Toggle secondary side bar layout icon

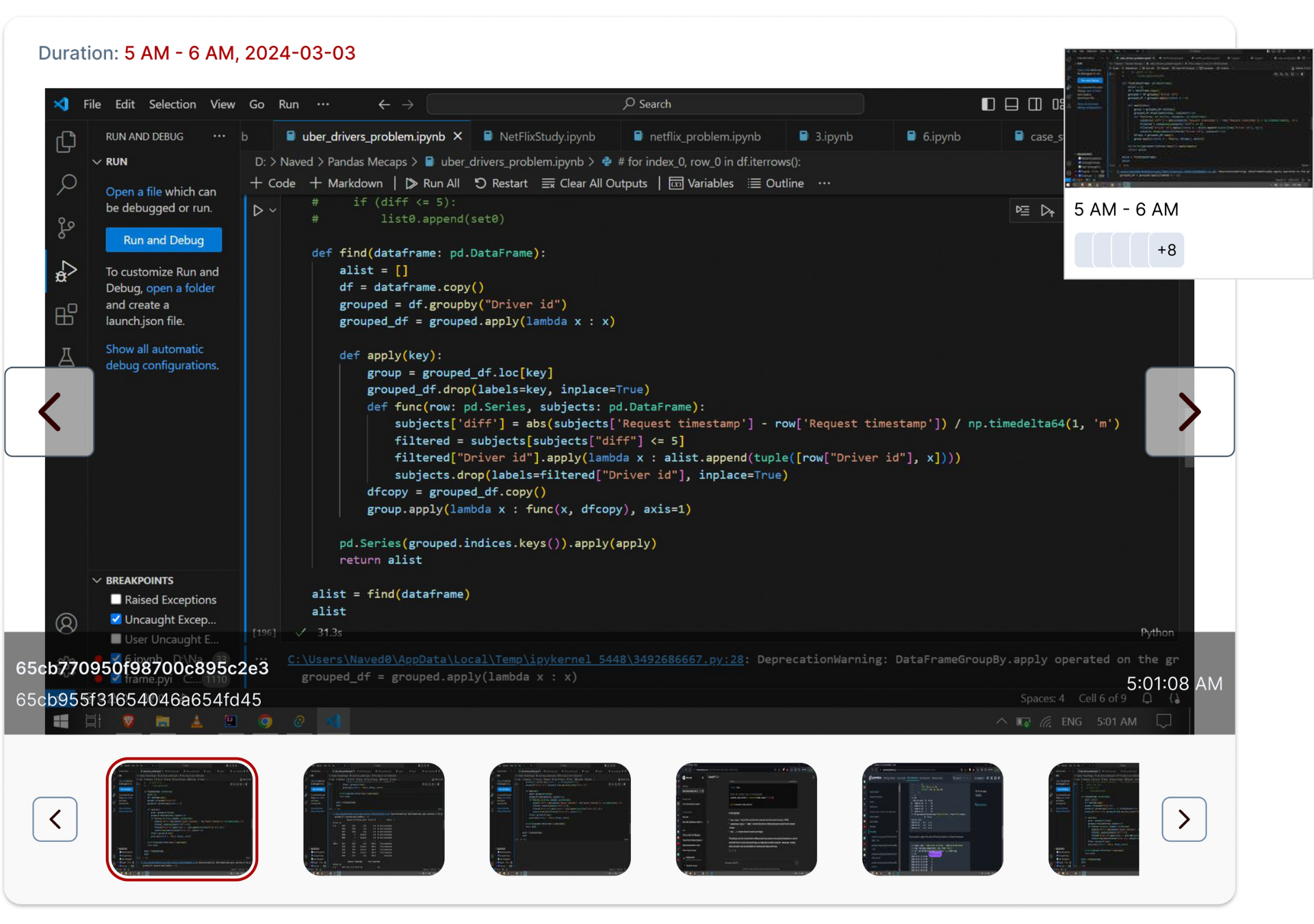tap(1035, 104)
